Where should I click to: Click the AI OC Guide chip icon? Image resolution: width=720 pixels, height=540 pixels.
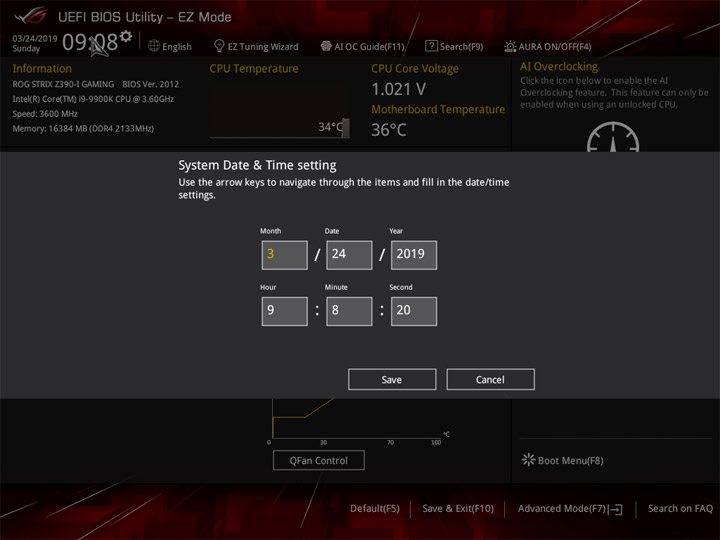[326, 46]
